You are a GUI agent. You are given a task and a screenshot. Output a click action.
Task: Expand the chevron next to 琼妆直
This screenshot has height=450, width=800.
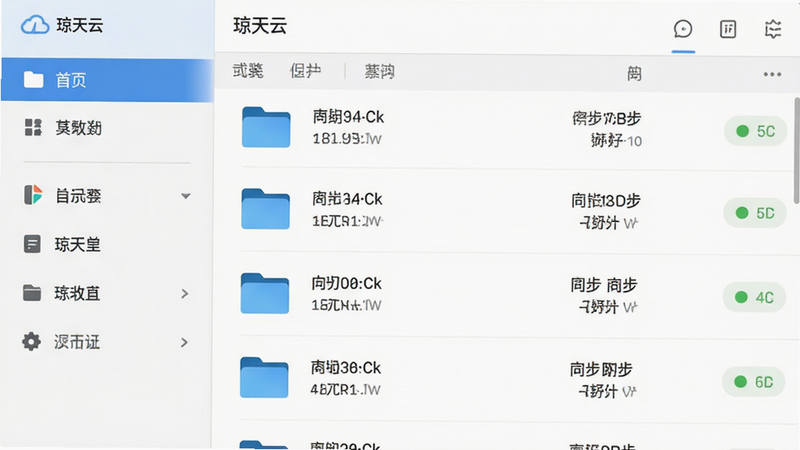[185, 293]
